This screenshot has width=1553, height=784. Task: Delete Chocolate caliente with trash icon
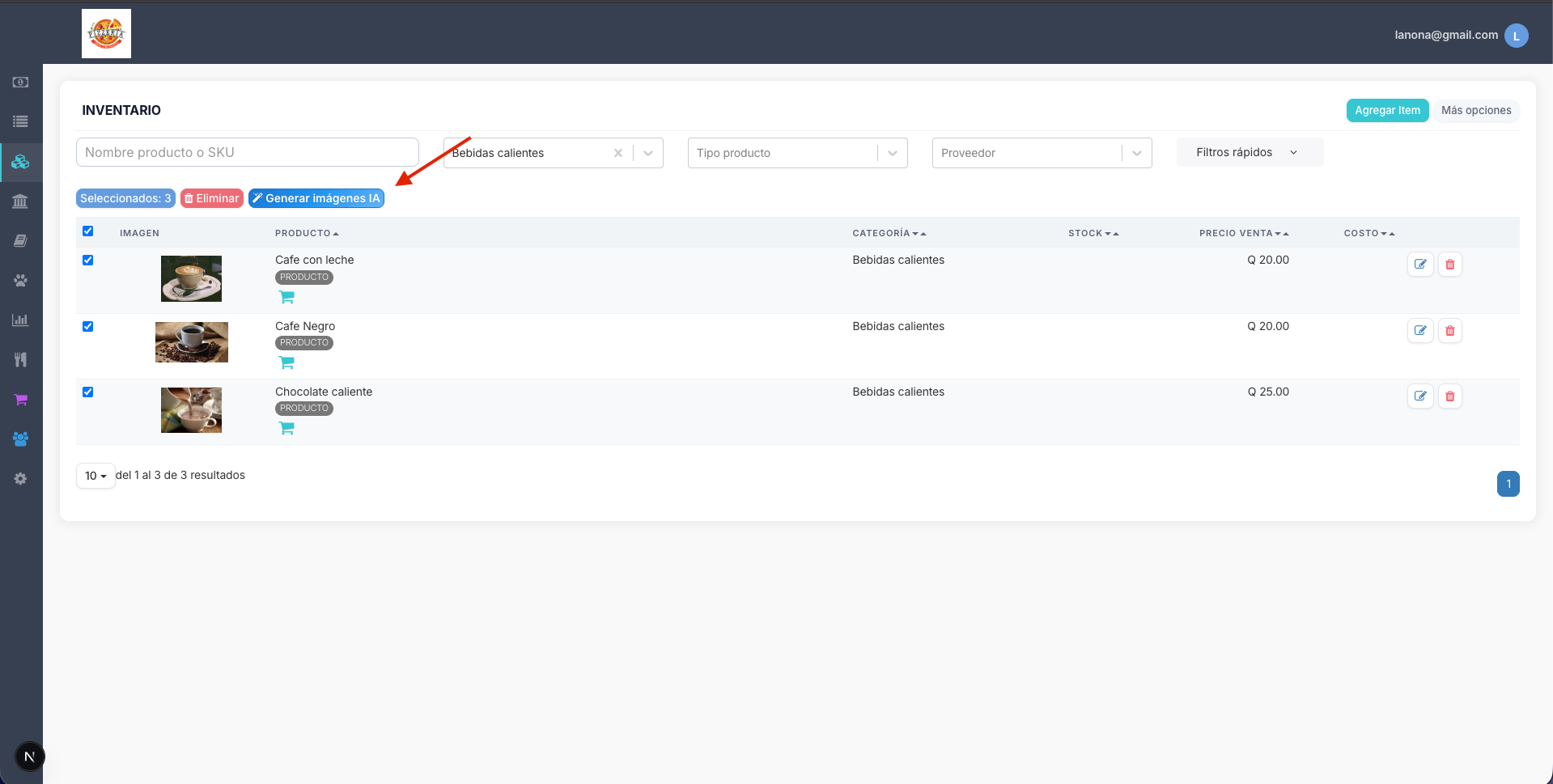pos(1449,396)
